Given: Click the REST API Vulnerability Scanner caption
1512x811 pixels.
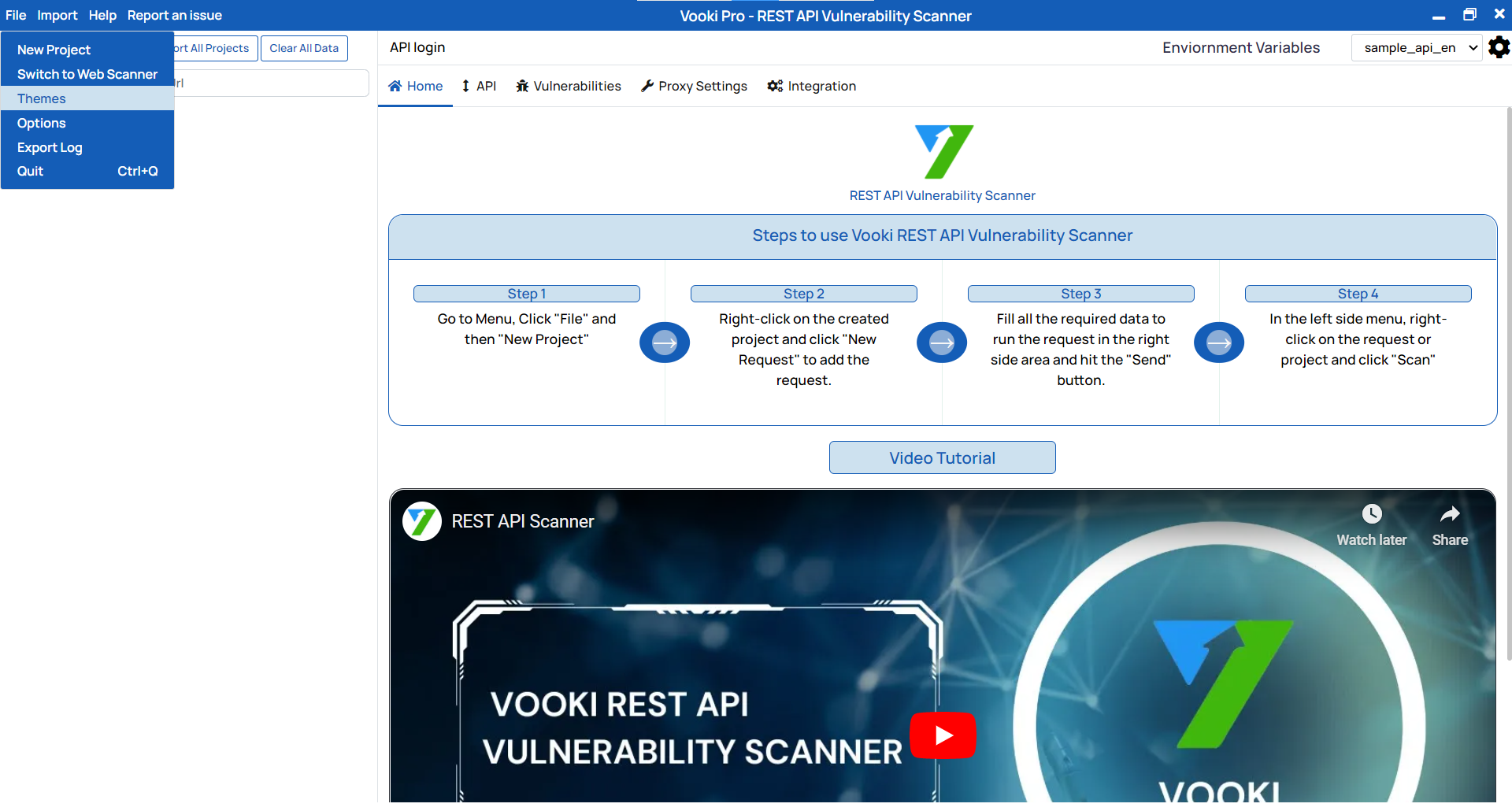Looking at the screenshot, I should [x=943, y=195].
